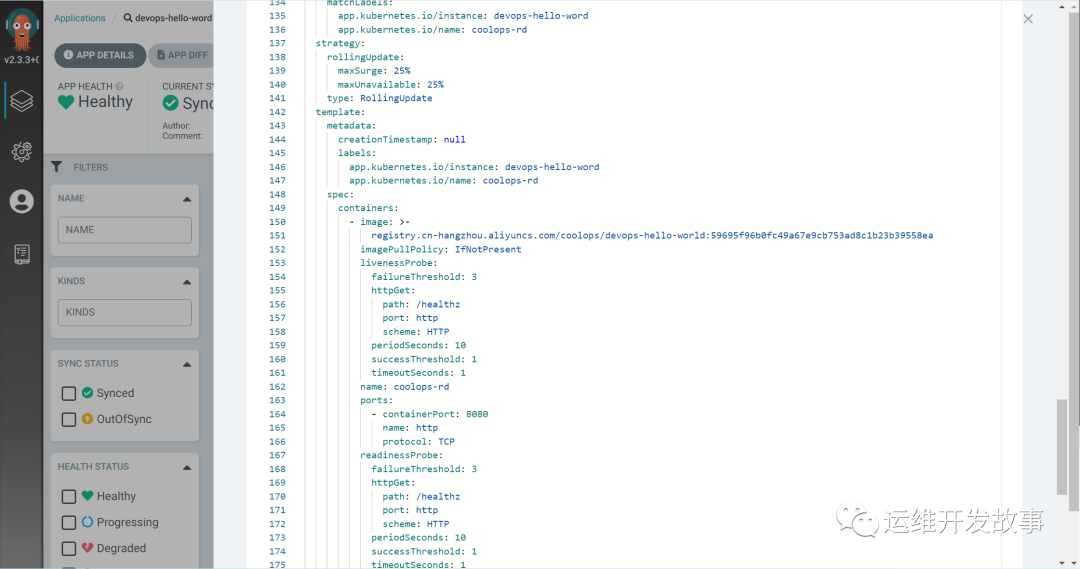Click 'creationTimestamp: null' line
This screenshot has width=1080, height=569.
coord(402,139)
